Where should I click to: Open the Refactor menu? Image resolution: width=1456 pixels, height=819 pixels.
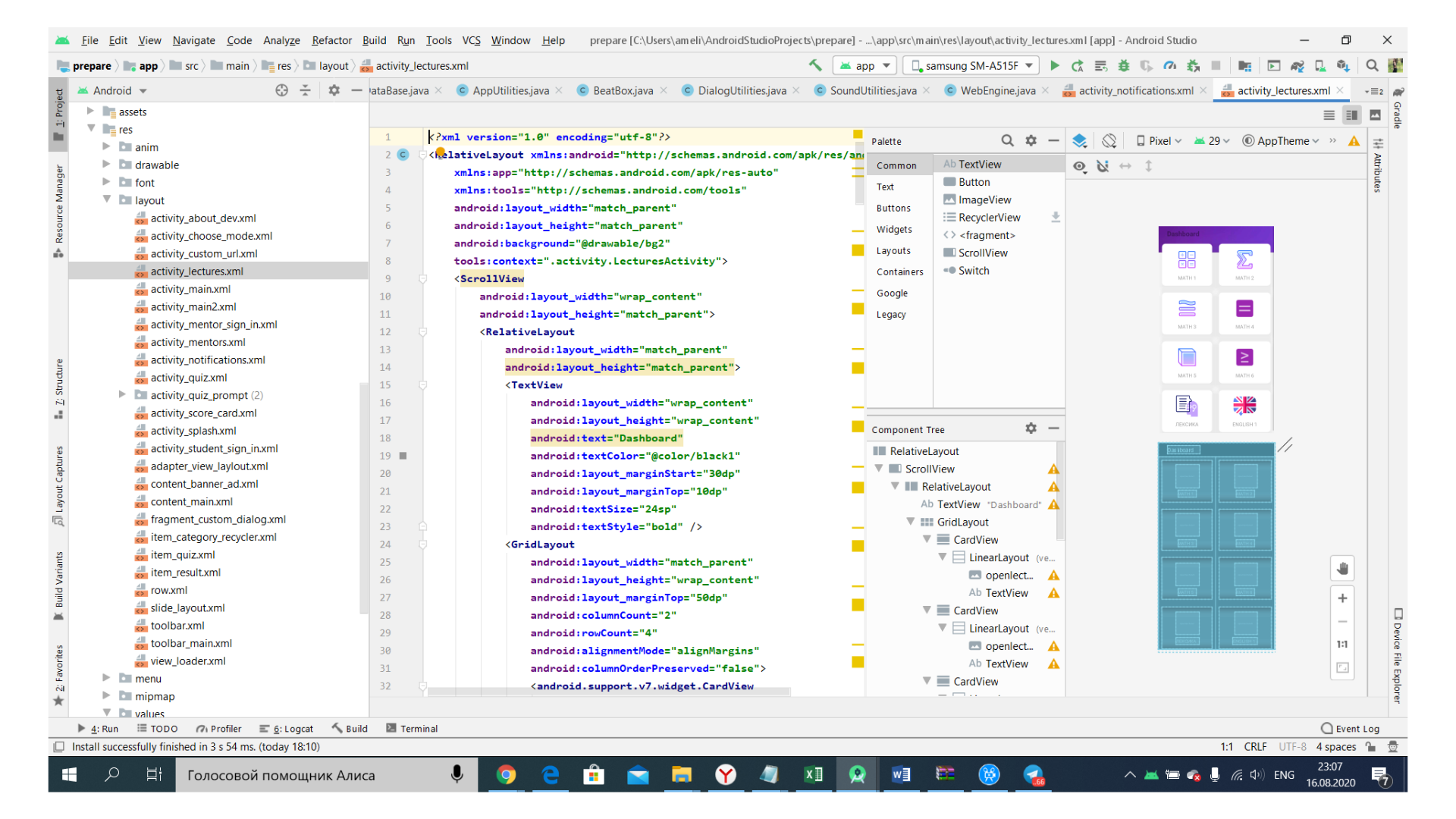331,40
